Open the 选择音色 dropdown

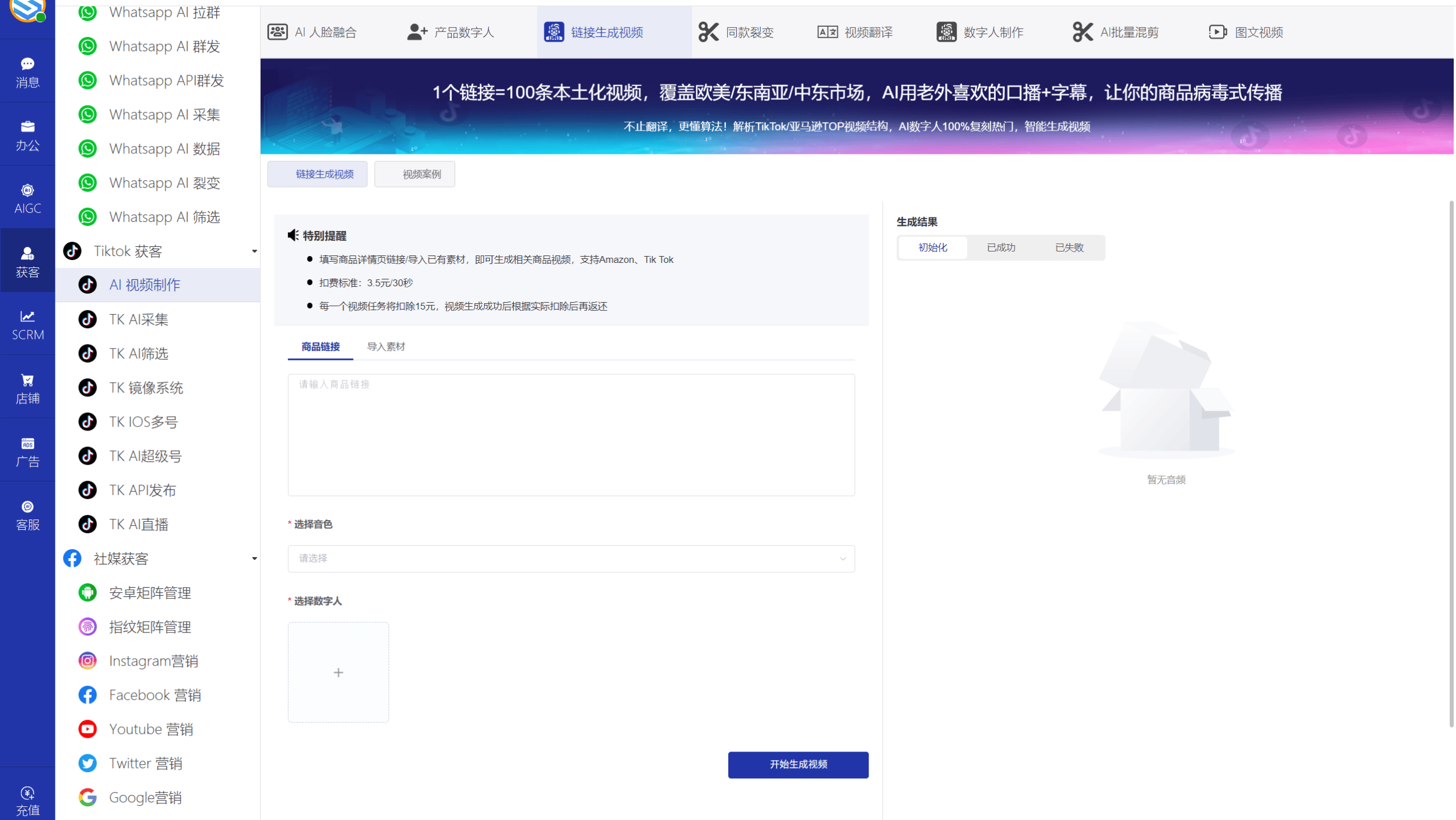coord(570,558)
